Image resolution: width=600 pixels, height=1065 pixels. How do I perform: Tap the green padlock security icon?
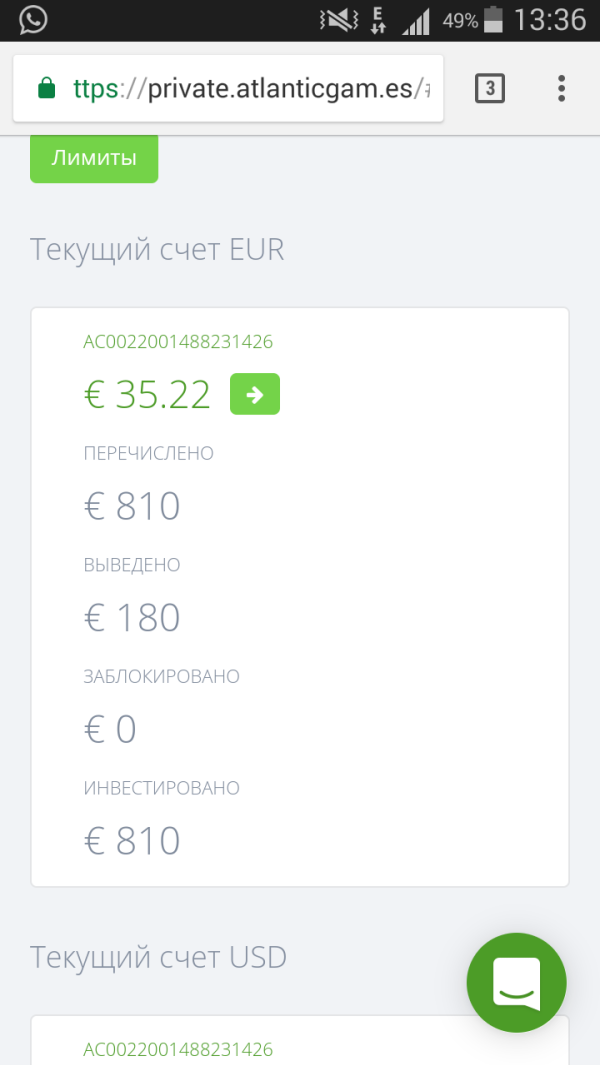(x=46, y=90)
